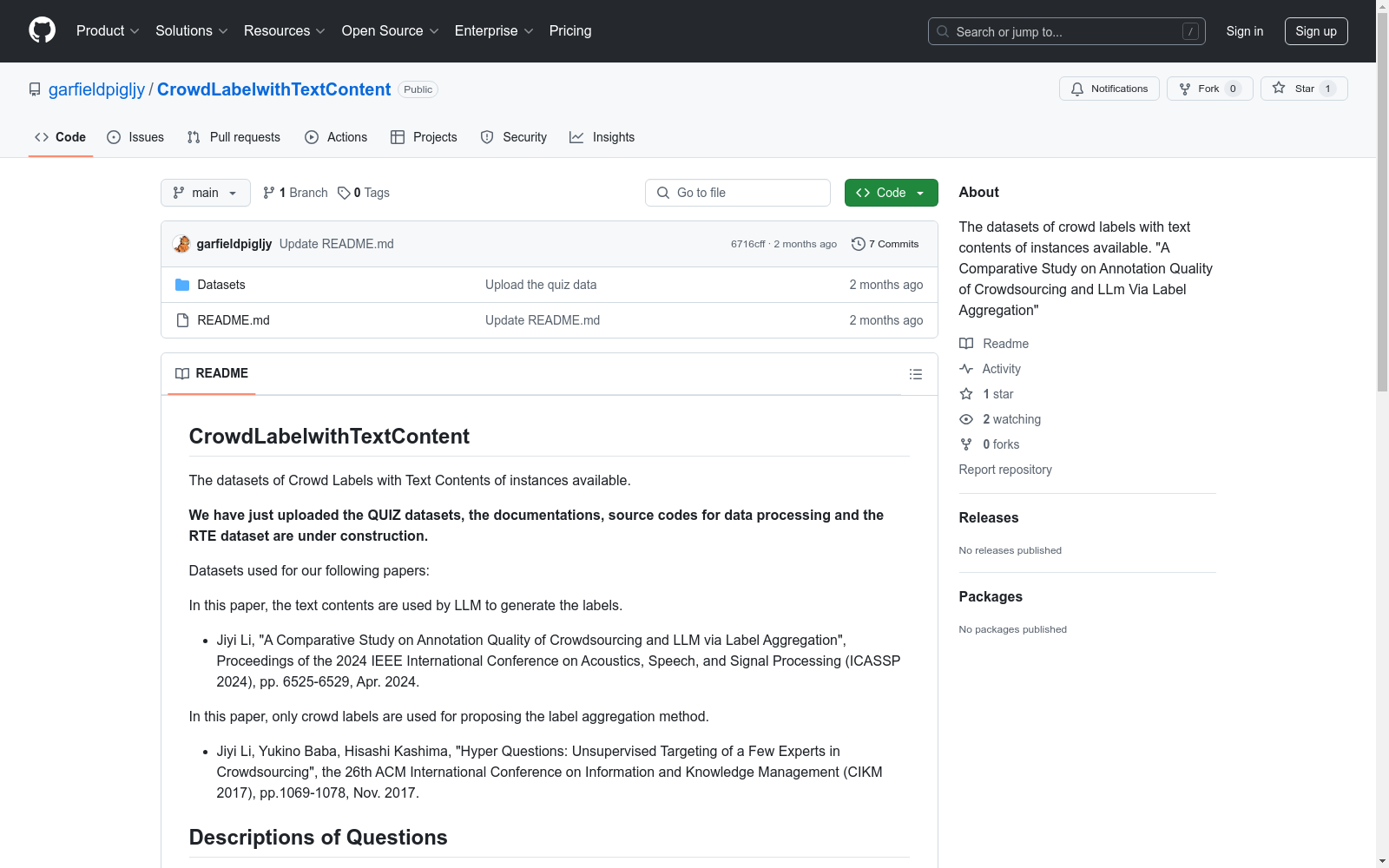Star this repository
The height and width of the screenshot is (868, 1389).
[1304, 89]
